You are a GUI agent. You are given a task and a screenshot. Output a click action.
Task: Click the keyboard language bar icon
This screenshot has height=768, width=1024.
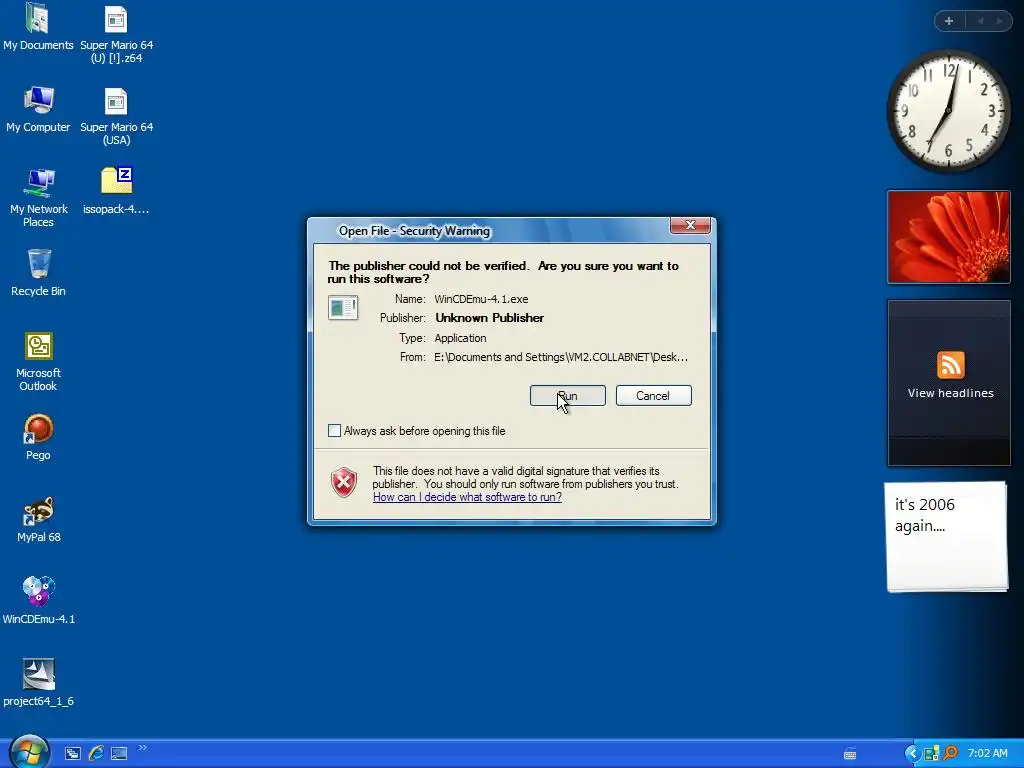850,754
